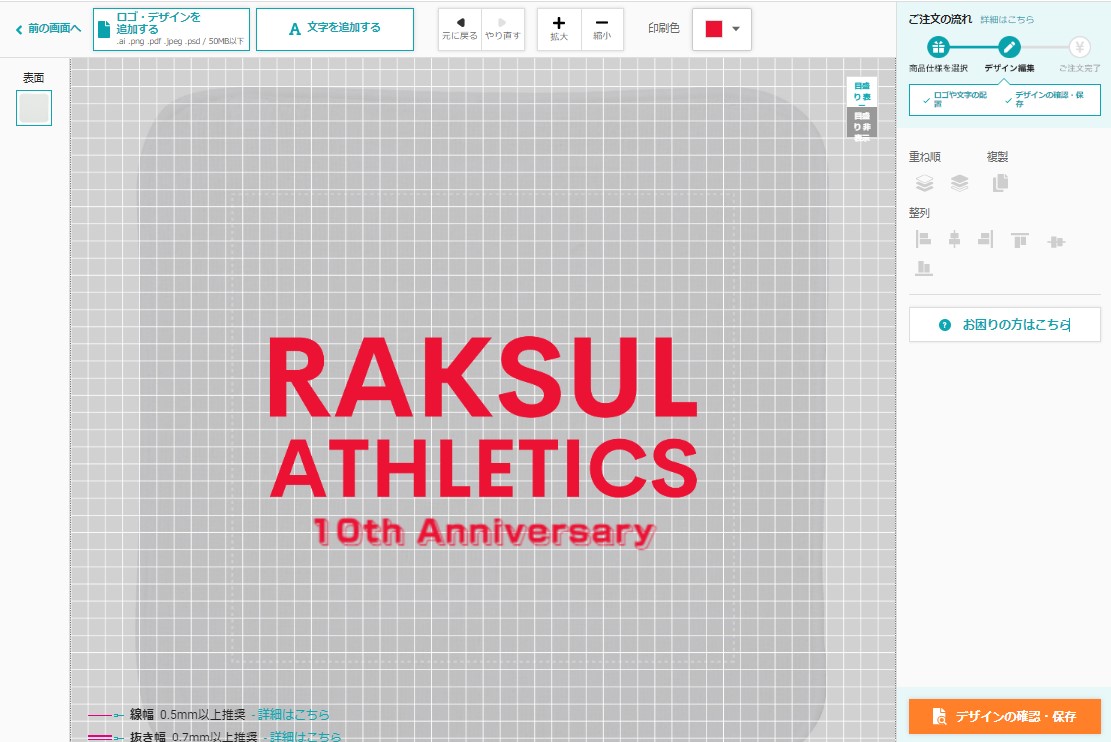Send layer backward with second 重ね順 icon
This screenshot has width=1111, height=742.
tap(959, 184)
